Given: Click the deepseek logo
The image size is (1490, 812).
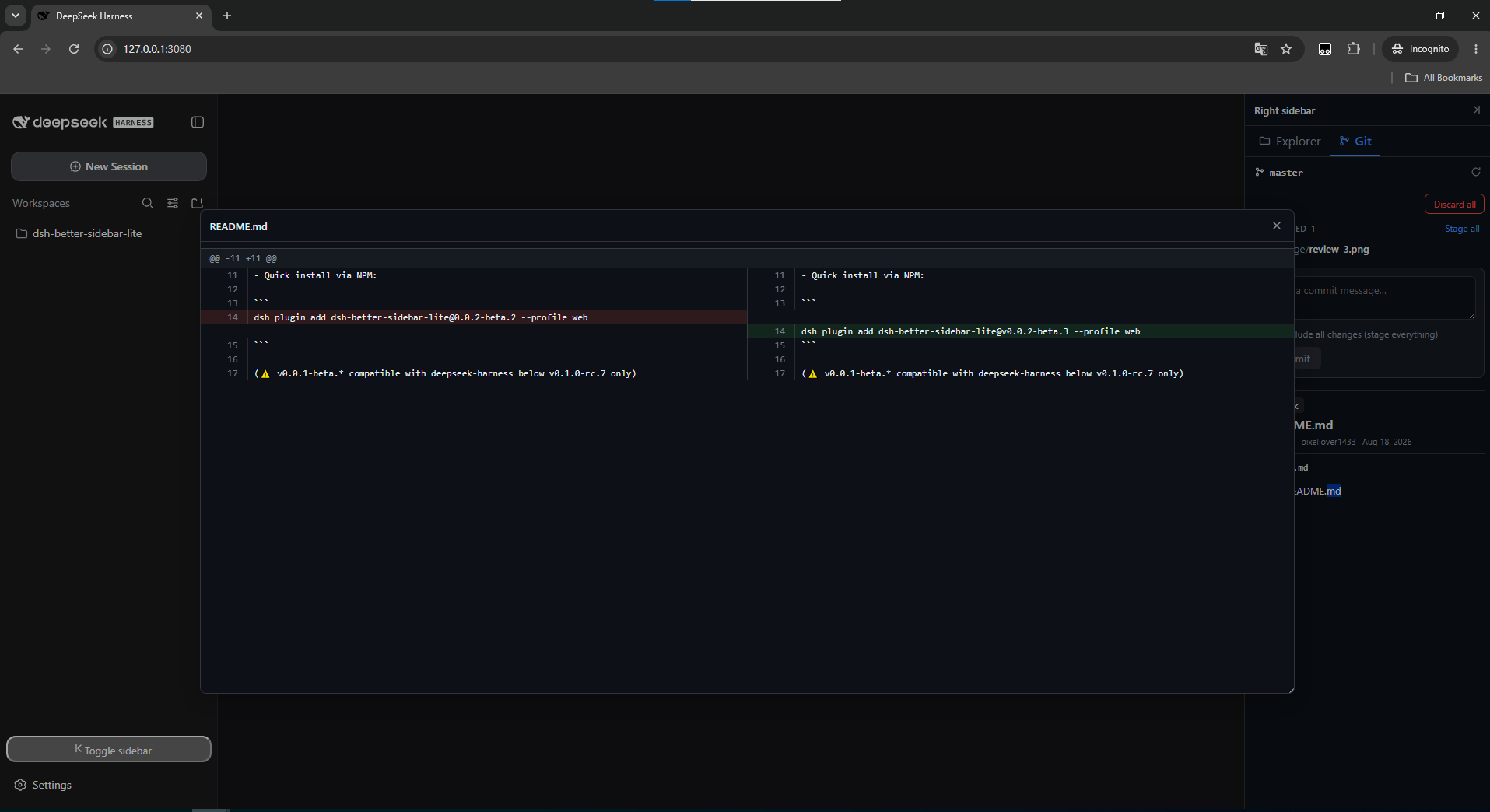Looking at the screenshot, I should click(60, 122).
